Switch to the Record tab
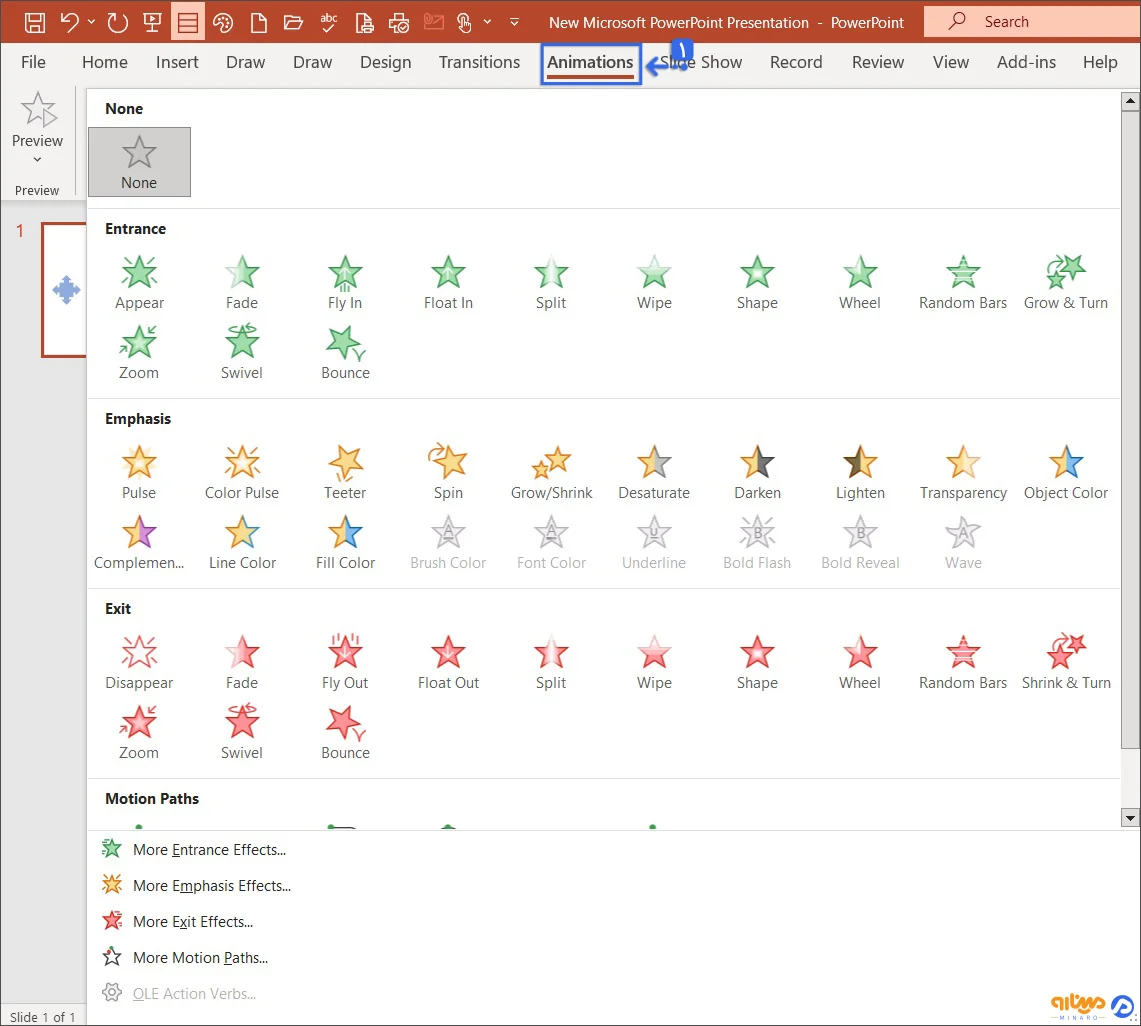The image size is (1141, 1026). [x=796, y=63]
